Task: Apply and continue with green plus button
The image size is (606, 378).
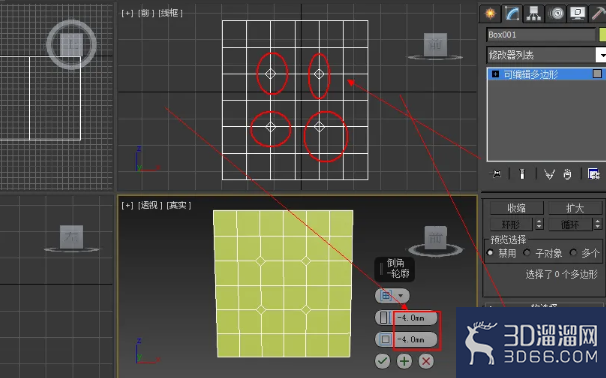Action: 404,361
